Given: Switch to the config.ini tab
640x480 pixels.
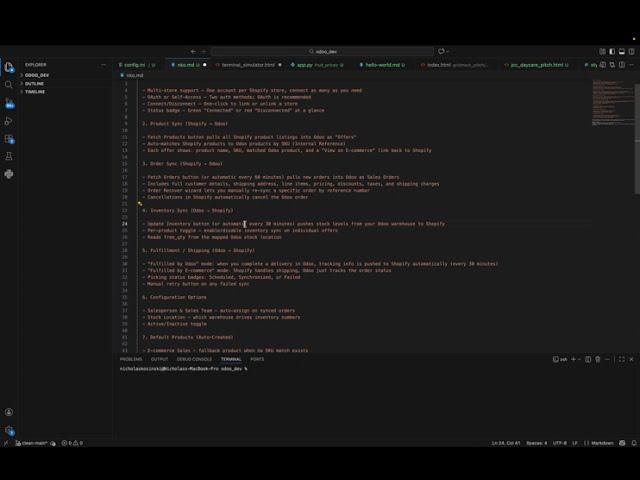Looking at the screenshot, I should pyautogui.click(x=137, y=65).
